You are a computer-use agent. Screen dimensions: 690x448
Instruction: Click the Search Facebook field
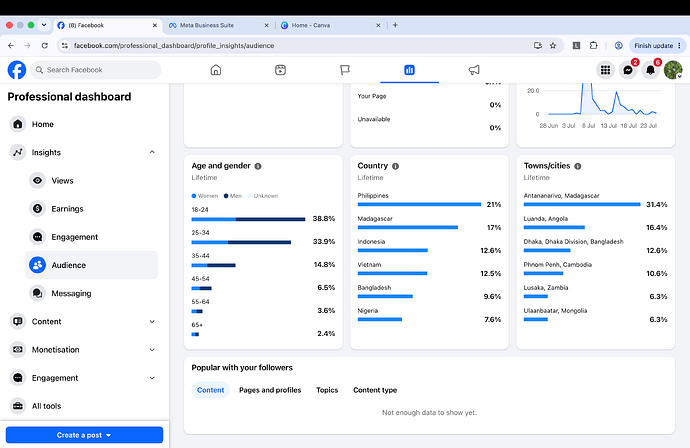[96, 70]
